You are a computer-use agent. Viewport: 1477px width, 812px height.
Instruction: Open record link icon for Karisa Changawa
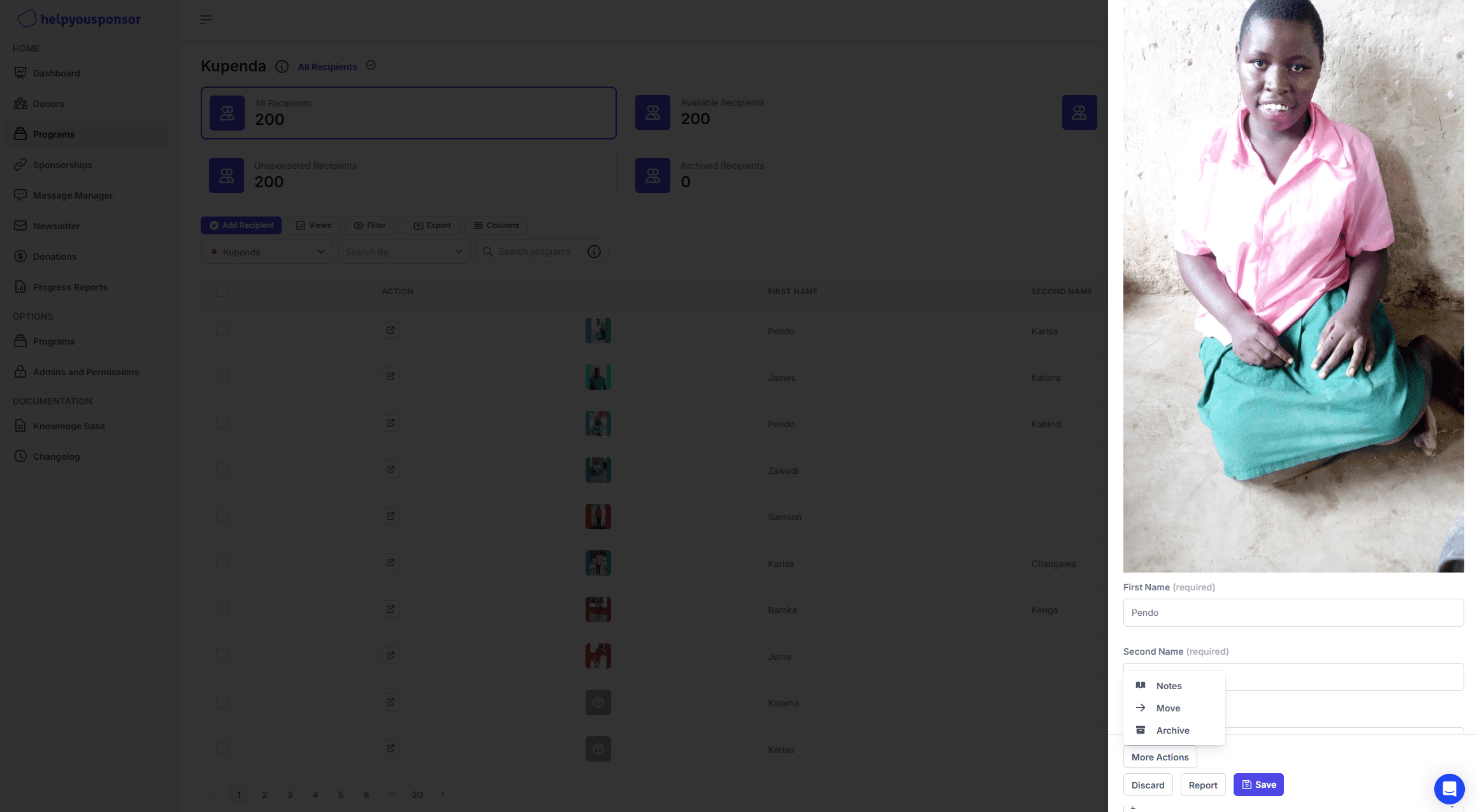click(391, 562)
